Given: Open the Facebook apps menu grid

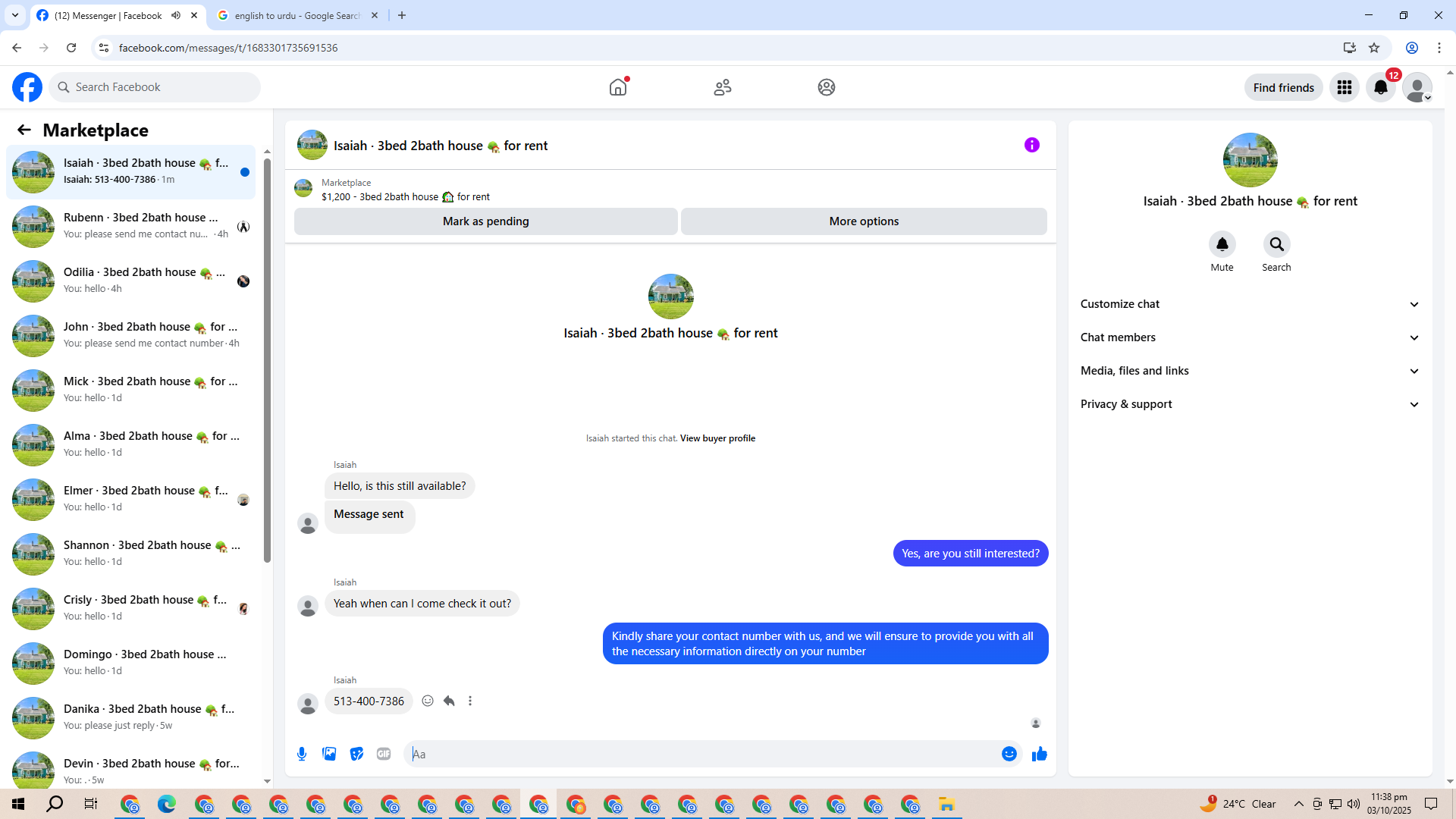Looking at the screenshot, I should [1345, 87].
